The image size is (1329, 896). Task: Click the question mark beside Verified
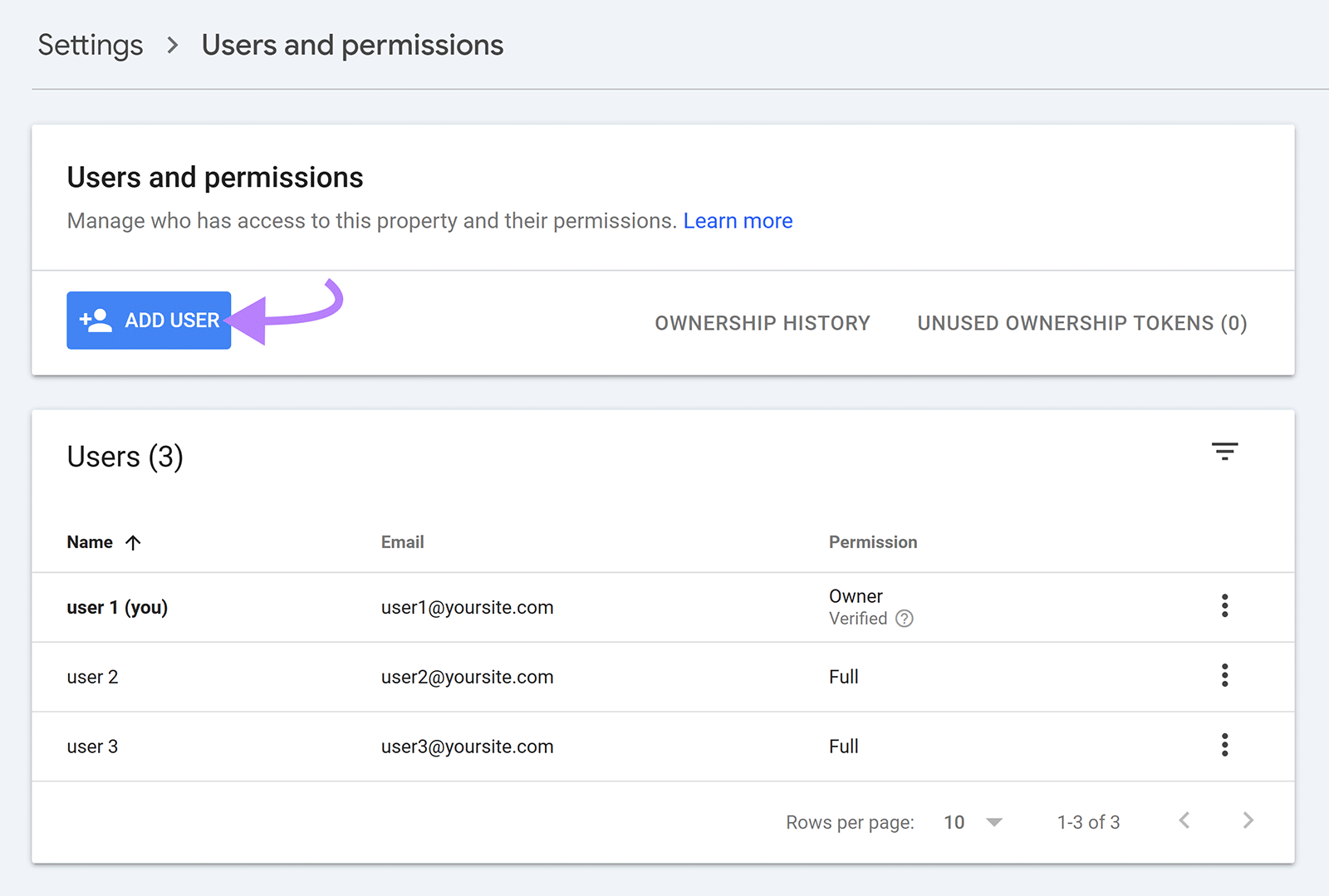point(905,618)
